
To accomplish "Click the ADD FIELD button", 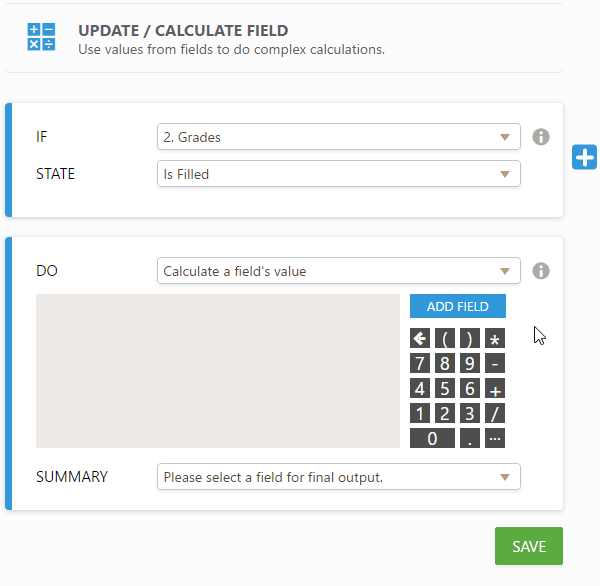I will pyautogui.click(x=457, y=306).
